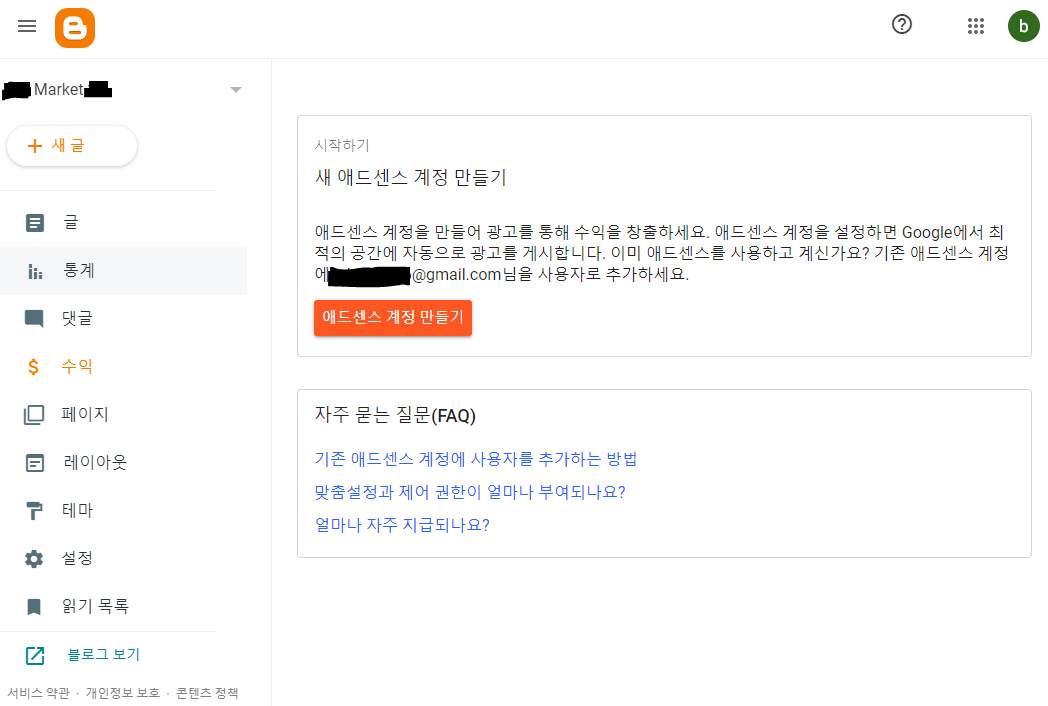Click the 애드센스 계정 만들기 button
The width and height of the screenshot is (1048, 706).
[393, 318]
